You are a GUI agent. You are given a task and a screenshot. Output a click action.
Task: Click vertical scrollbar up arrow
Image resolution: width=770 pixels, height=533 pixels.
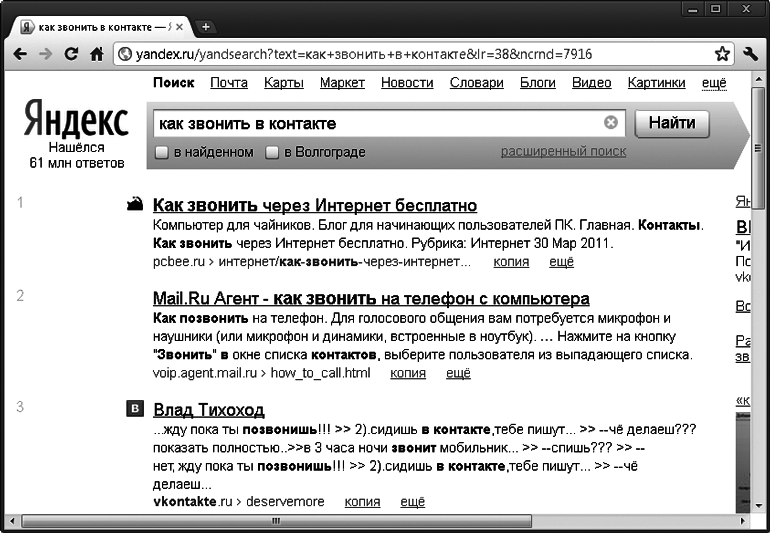pyautogui.click(x=758, y=79)
